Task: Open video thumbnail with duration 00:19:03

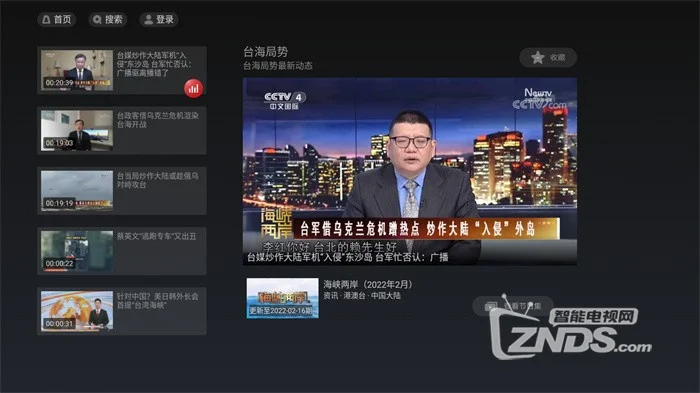Action: 77,130
